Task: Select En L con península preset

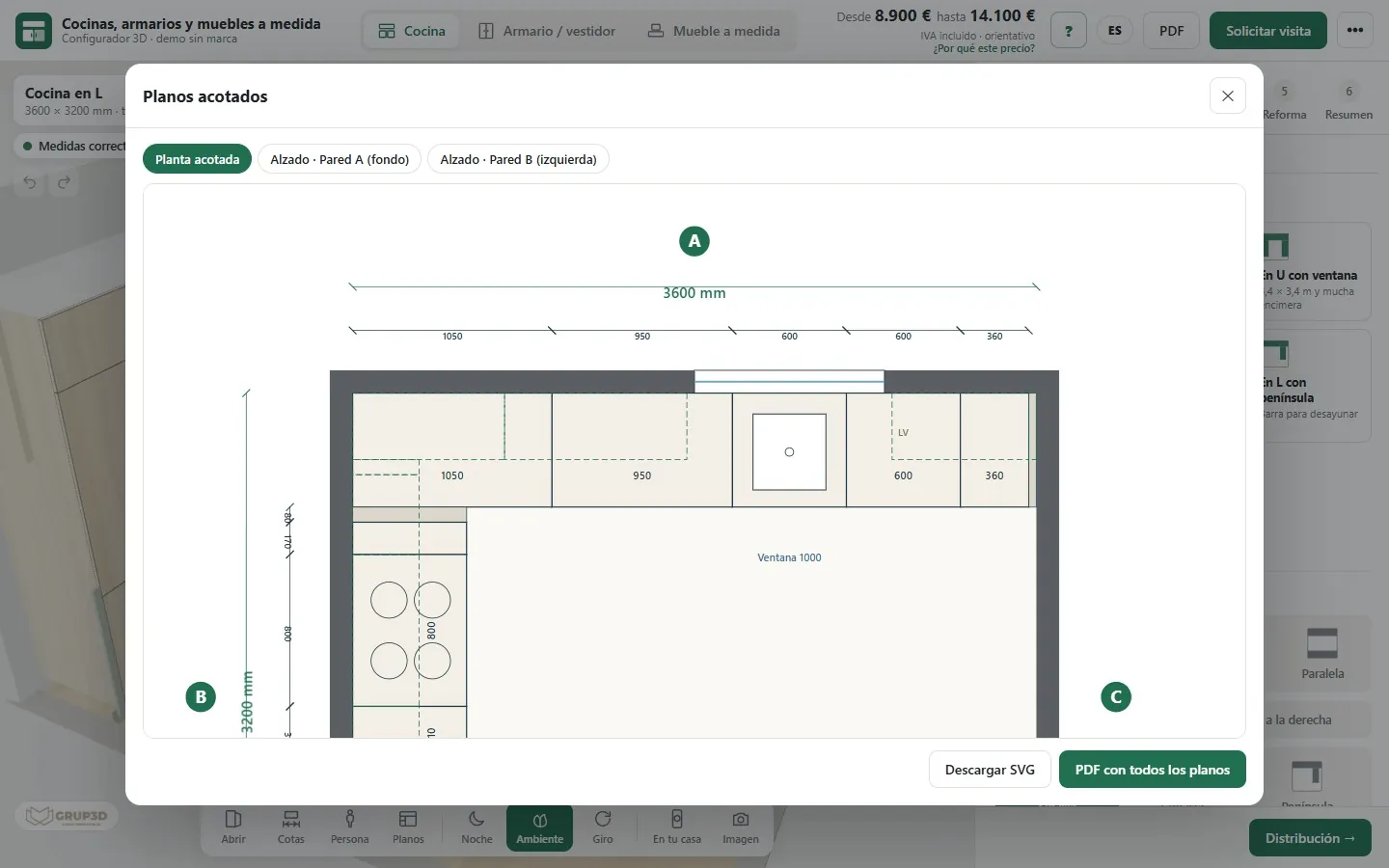Action: [1318, 386]
